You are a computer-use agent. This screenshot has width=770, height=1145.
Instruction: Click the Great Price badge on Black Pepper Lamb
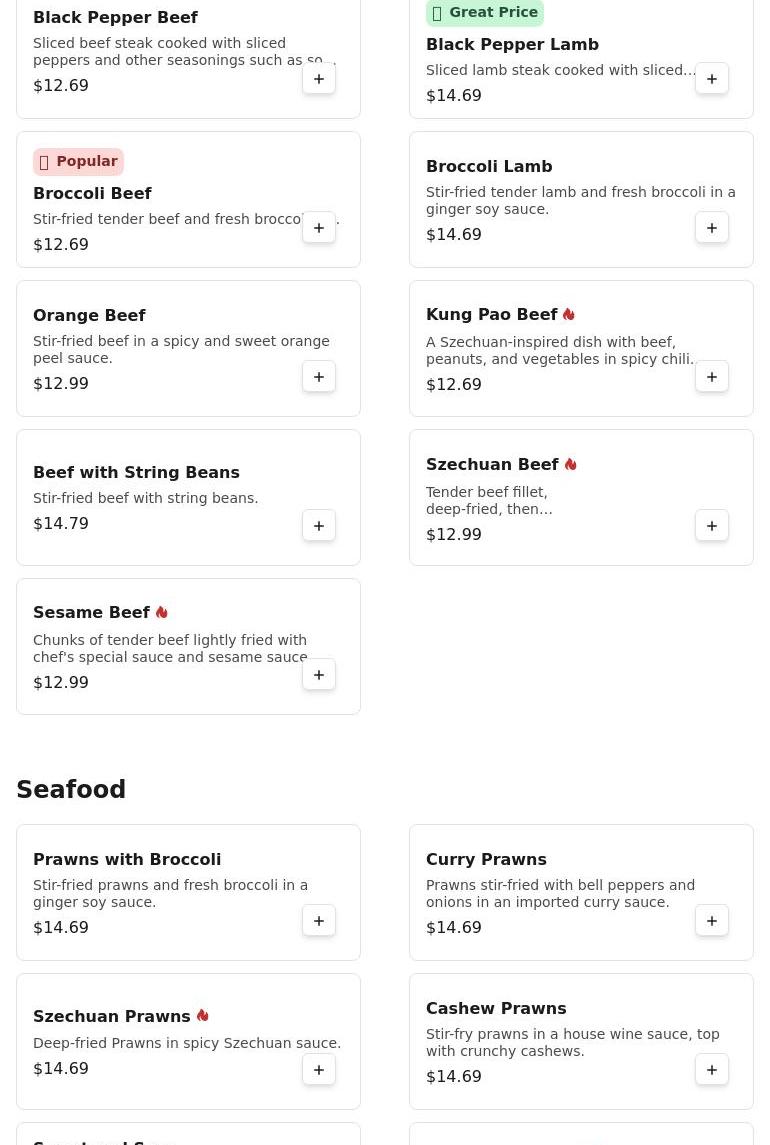tap(485, 12)
